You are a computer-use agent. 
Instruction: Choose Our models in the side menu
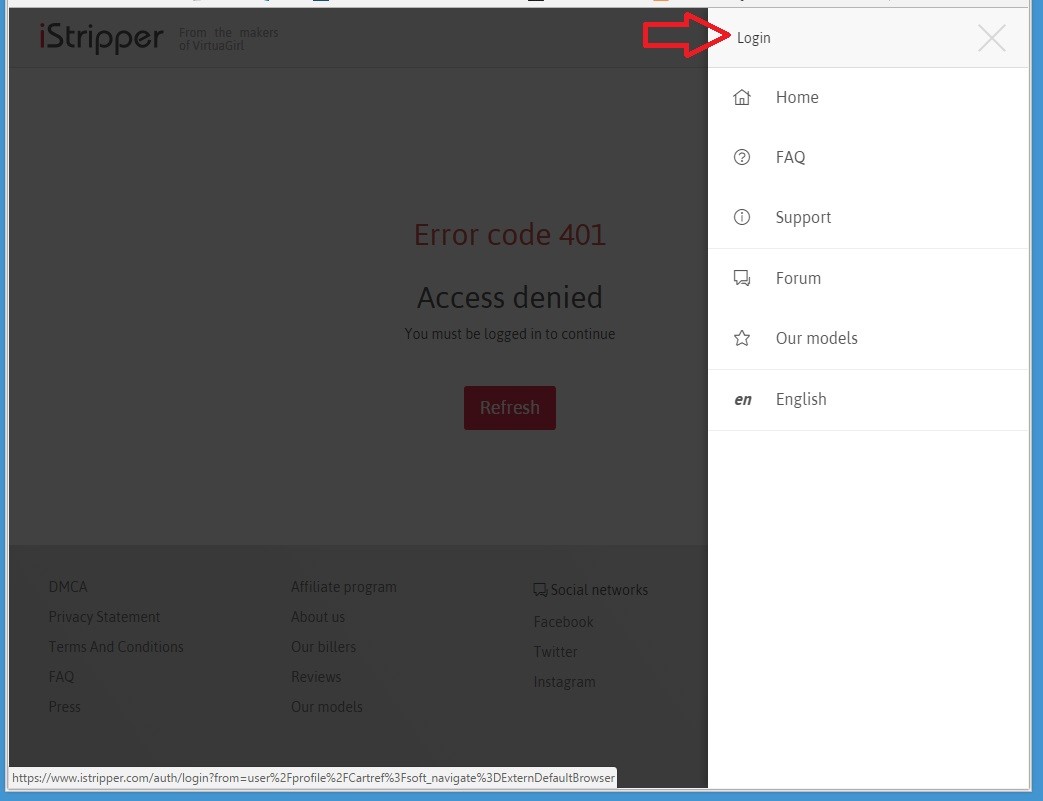[816, 338]
